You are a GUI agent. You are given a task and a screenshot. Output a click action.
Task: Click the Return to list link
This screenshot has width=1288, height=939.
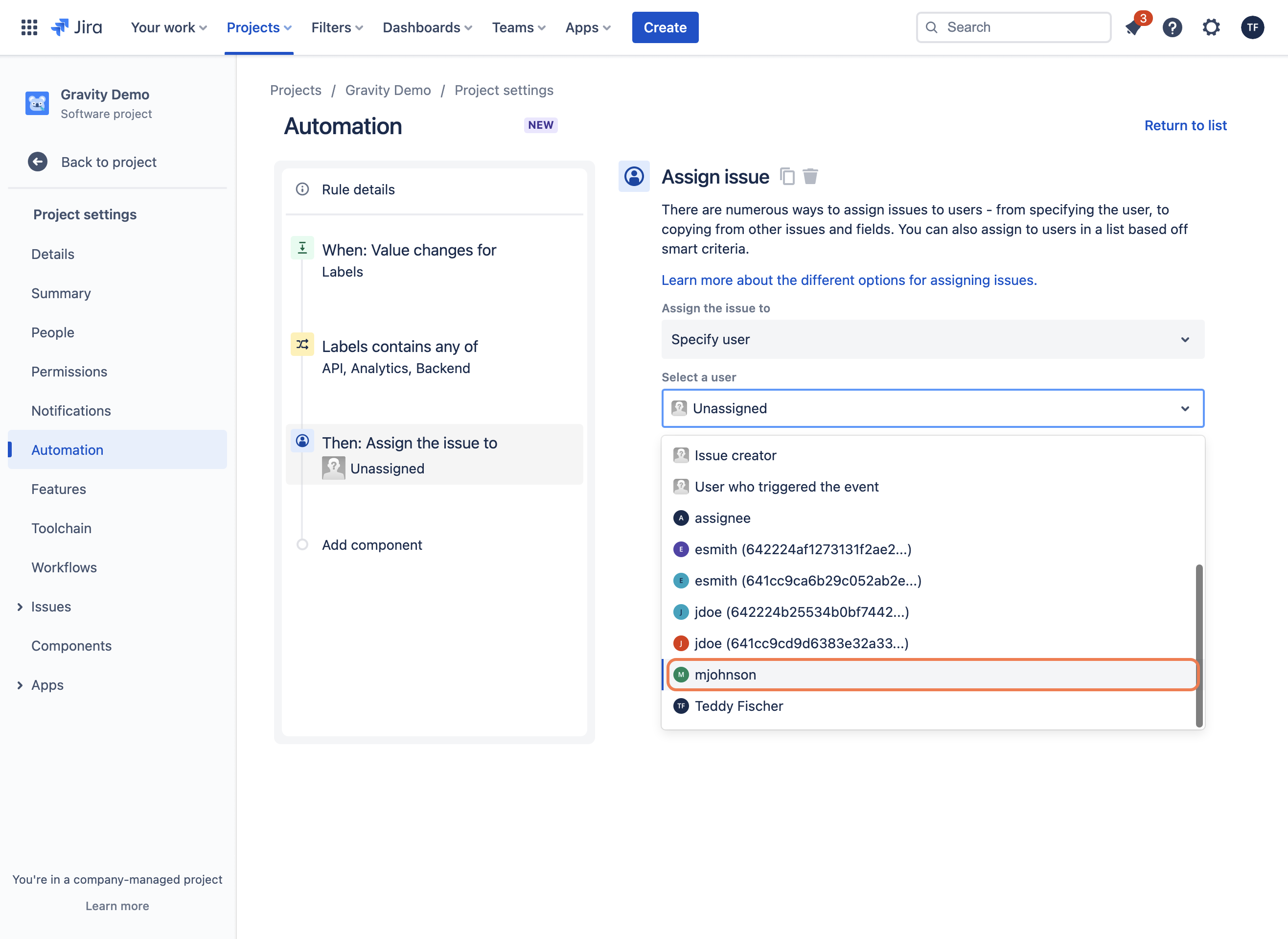[1185, 125]
